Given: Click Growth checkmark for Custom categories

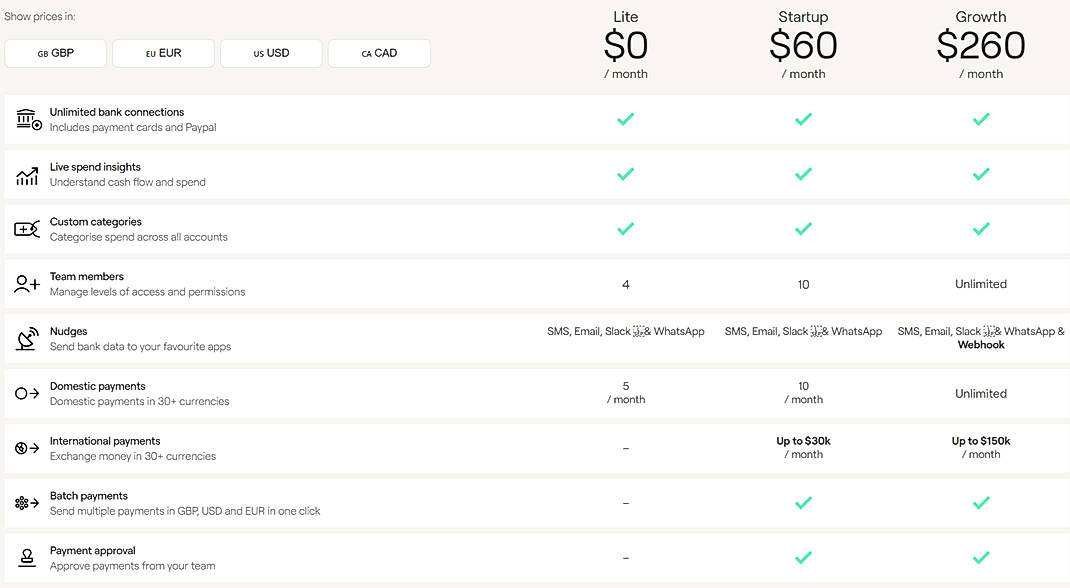Looking at the screenshot, I should coord(981,229).
